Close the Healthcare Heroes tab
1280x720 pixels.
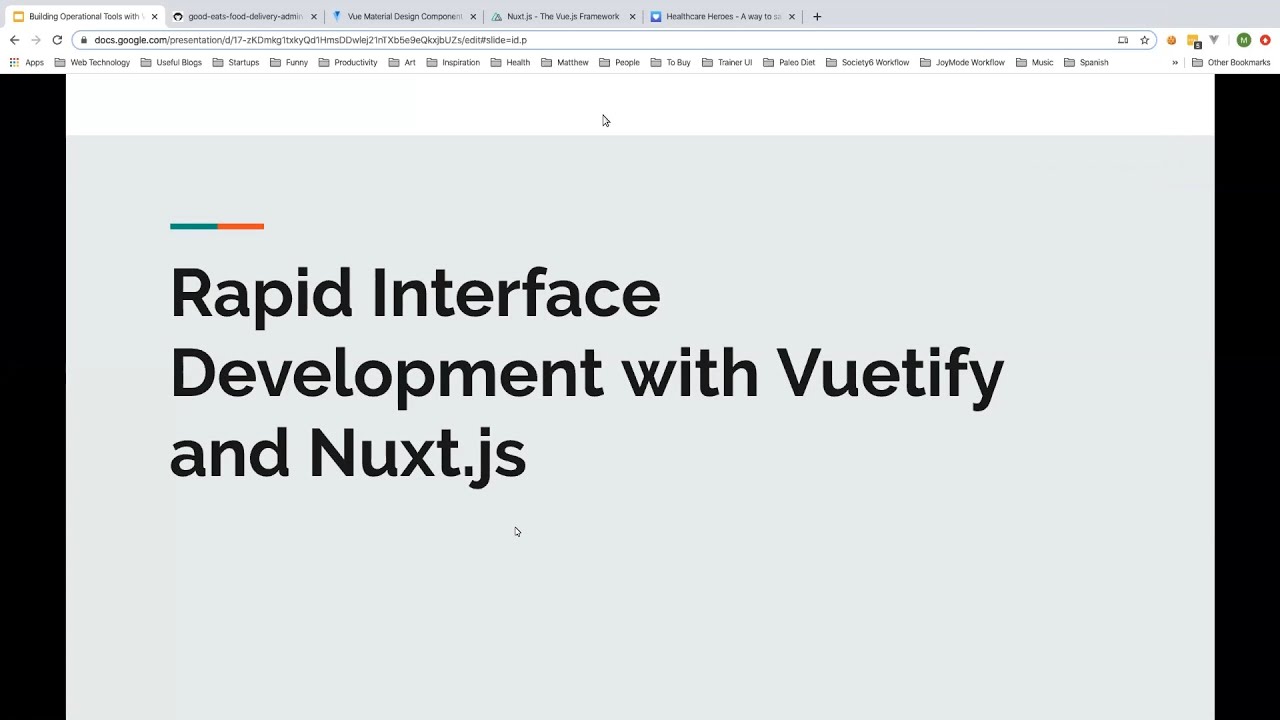[791, 17]
